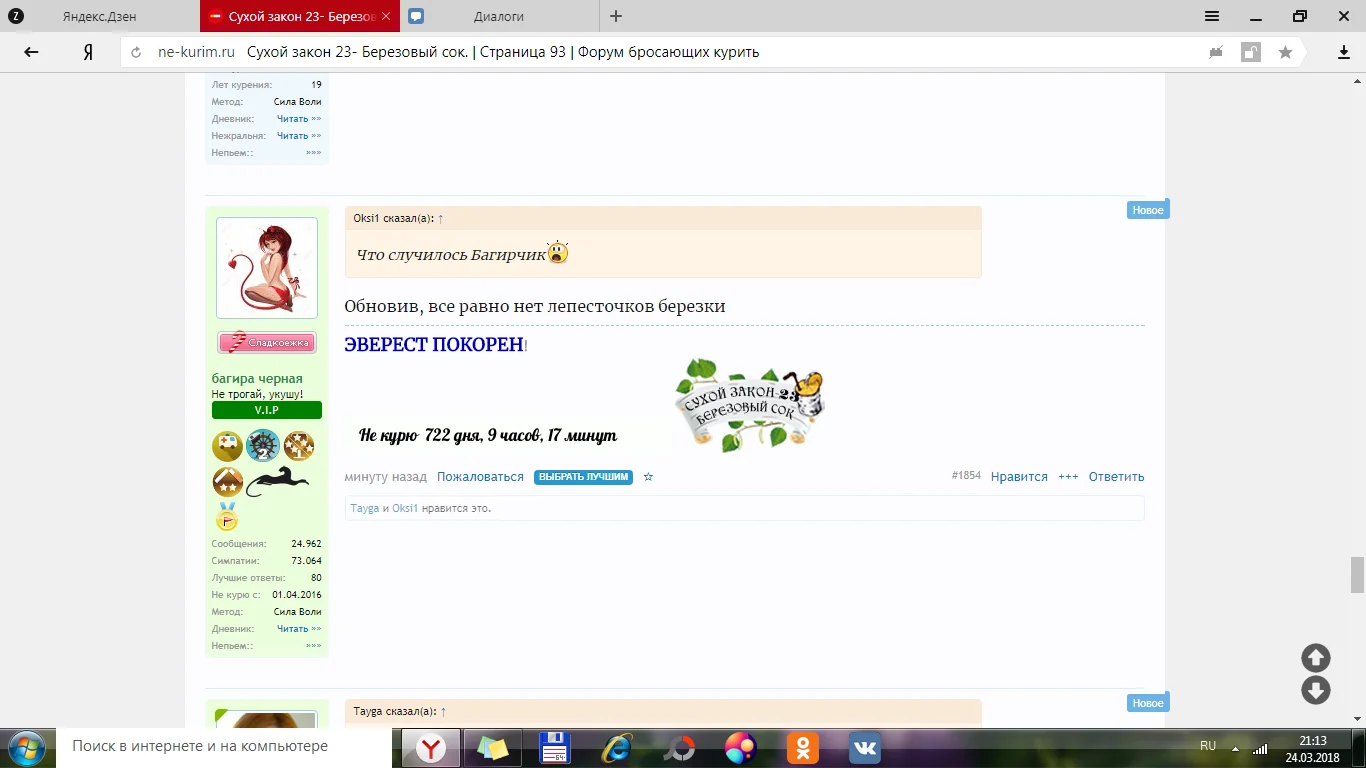The height and width of the screenshot is (768, 1366).
Task: Click the blue floppy disk taskbar icon
Action: (554, 748)
